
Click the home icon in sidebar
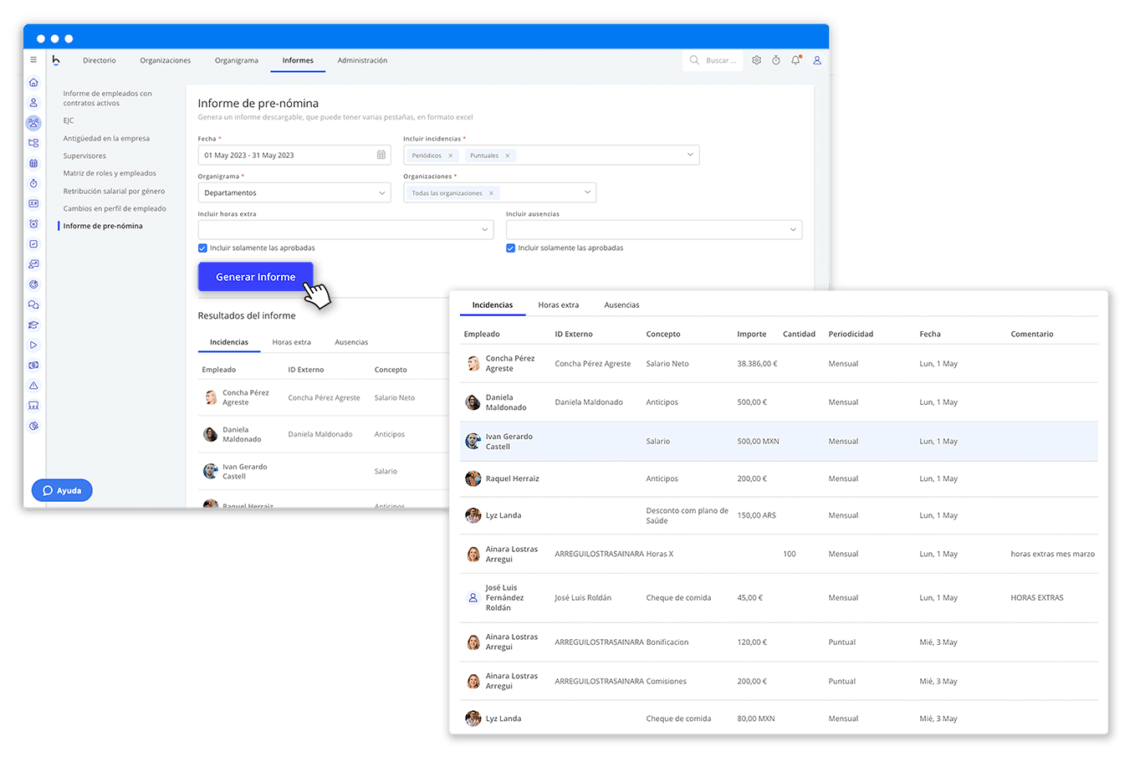33,82
